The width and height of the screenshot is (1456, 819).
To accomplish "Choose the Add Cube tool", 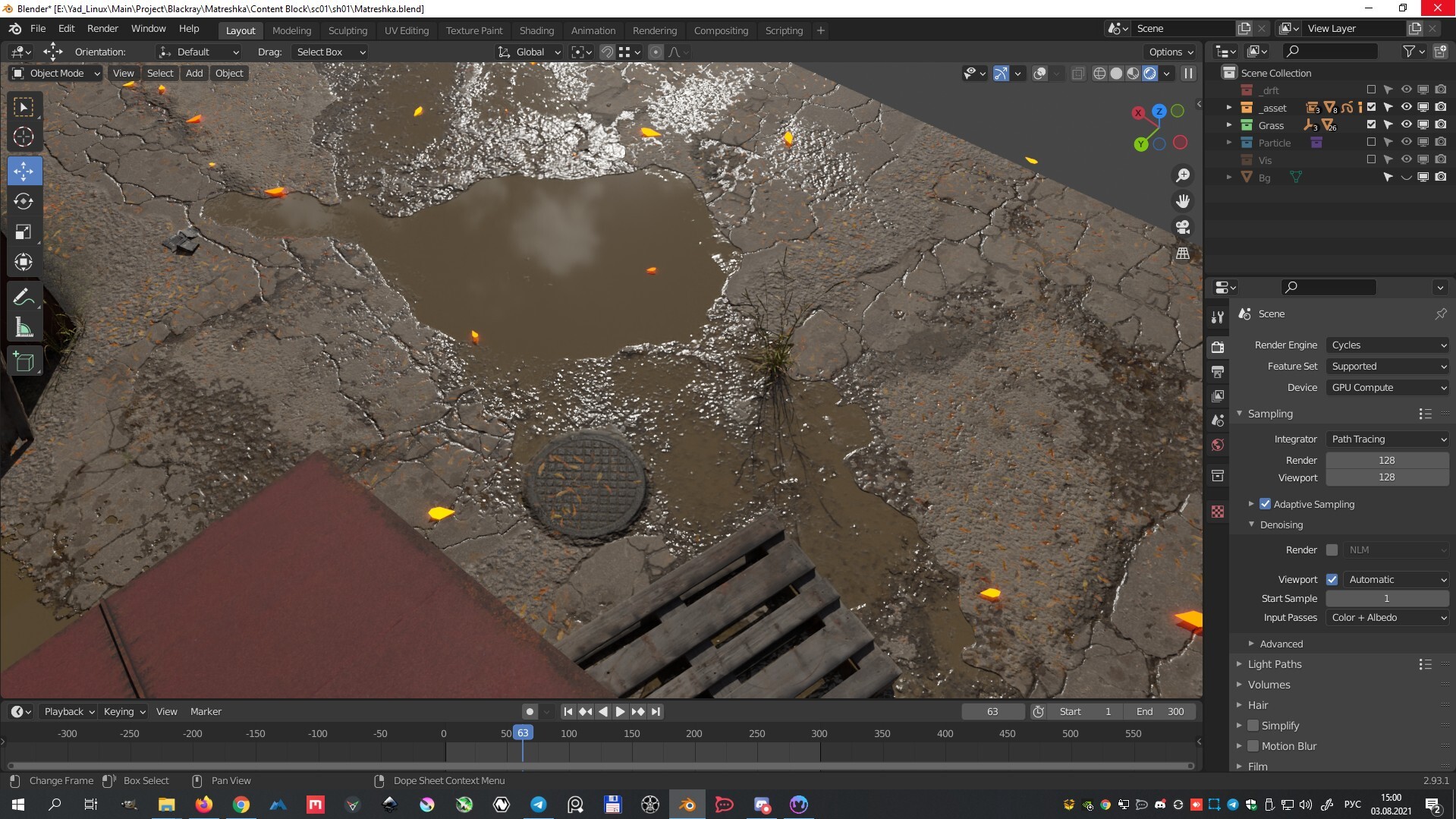I will [x=24, y=362].
